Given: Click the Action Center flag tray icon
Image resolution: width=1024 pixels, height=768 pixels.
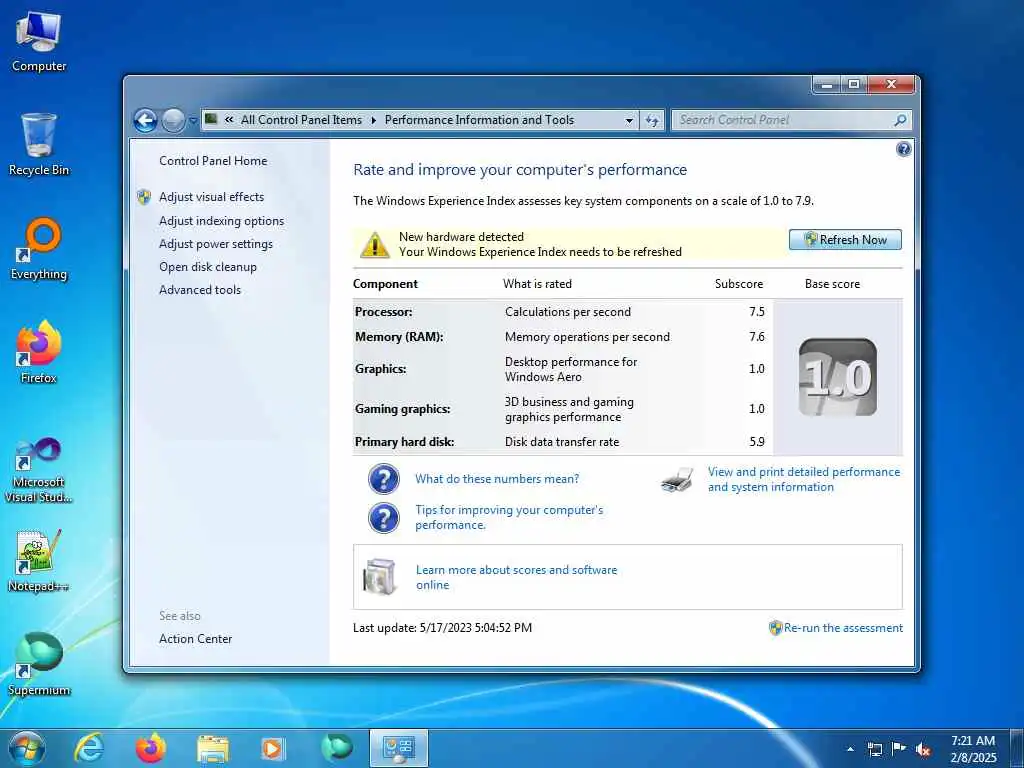Looking at the screenshot, I should click(898, 749).
